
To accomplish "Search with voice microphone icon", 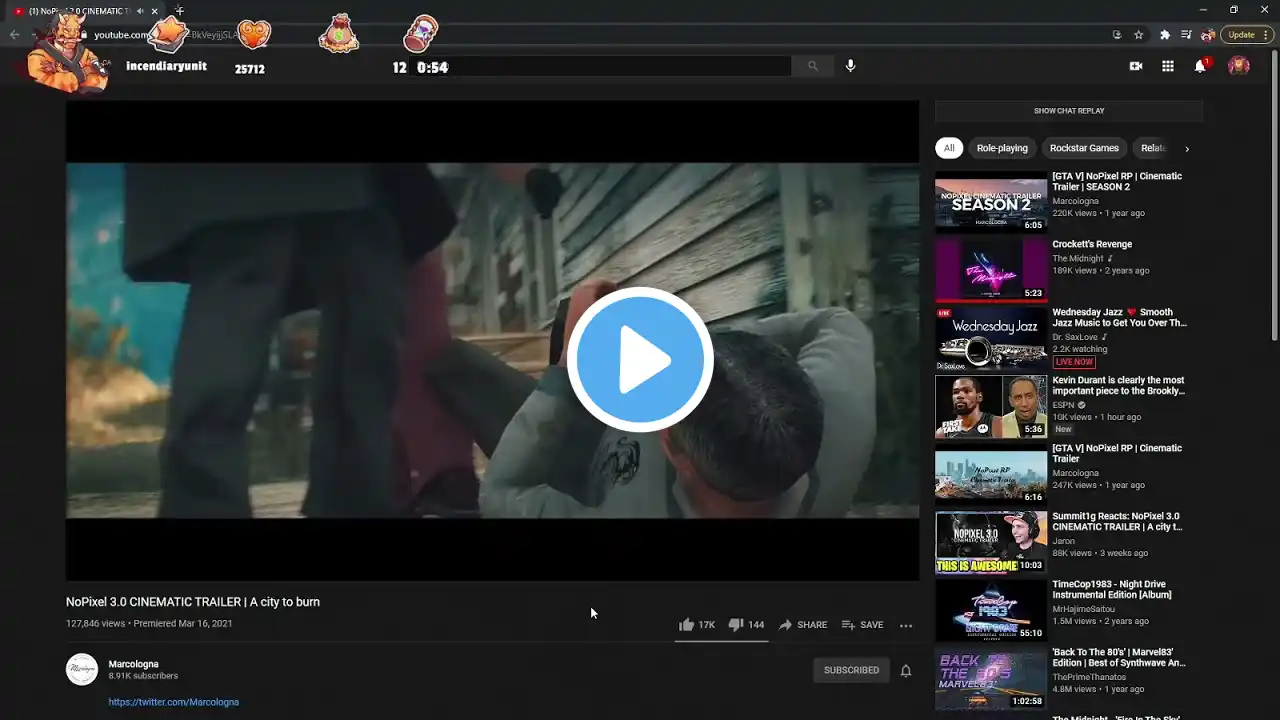I will (850, 66).
